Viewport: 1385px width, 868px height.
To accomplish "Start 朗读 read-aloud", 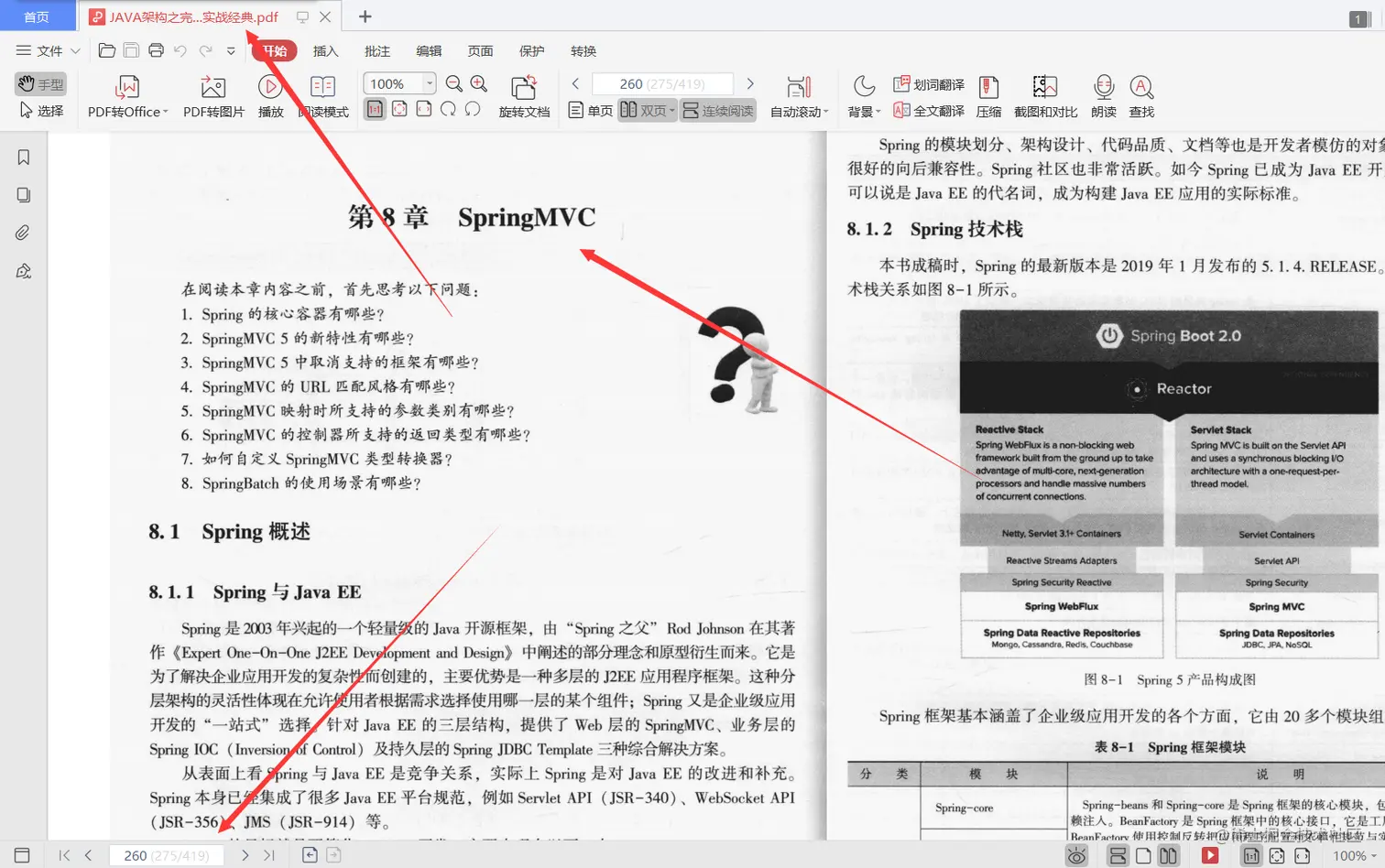I will 1104,95.
